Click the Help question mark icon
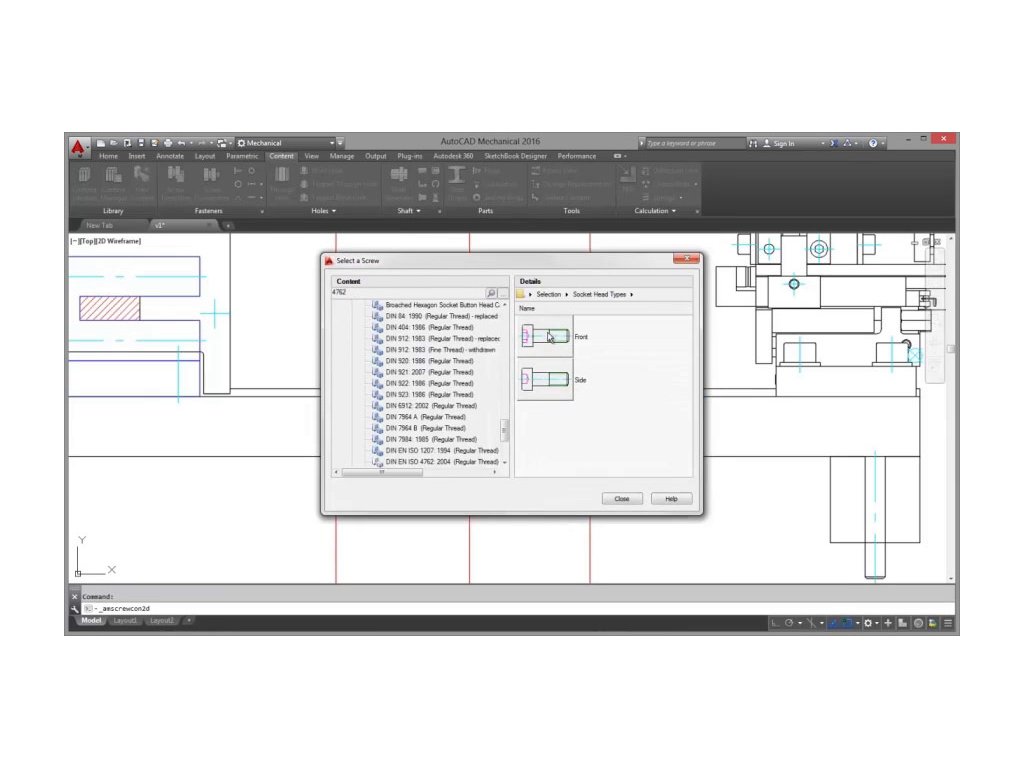1024x768 pixels. [873, 143]
